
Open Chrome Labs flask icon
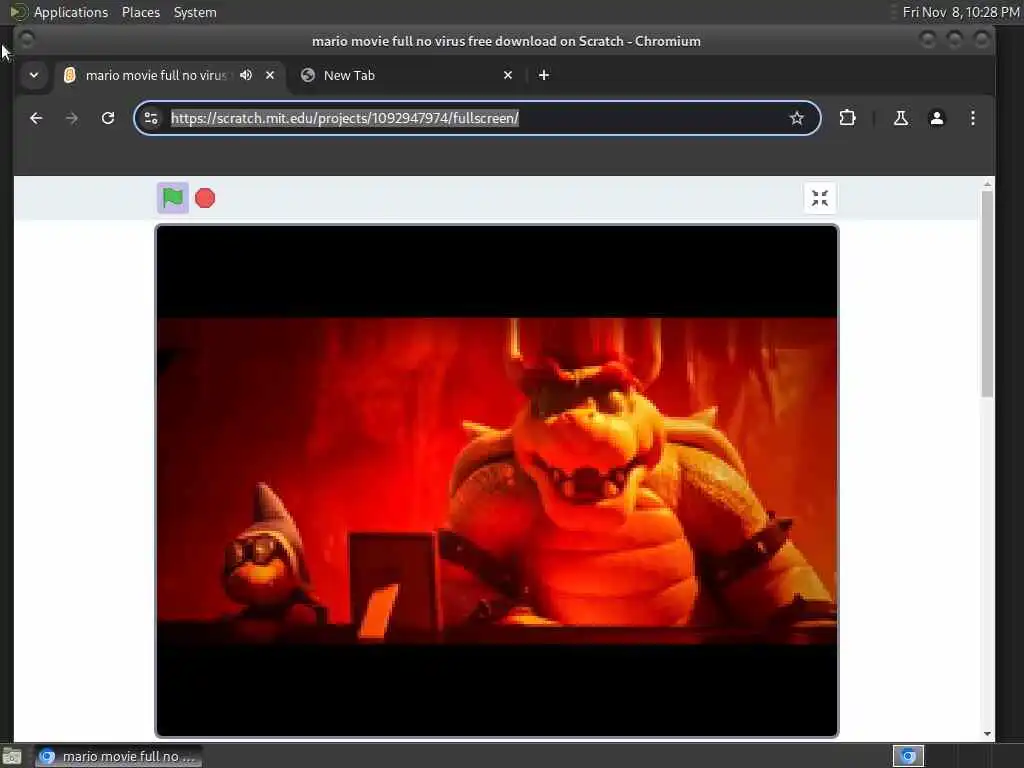pyautogui.click(x=901, y=118)
